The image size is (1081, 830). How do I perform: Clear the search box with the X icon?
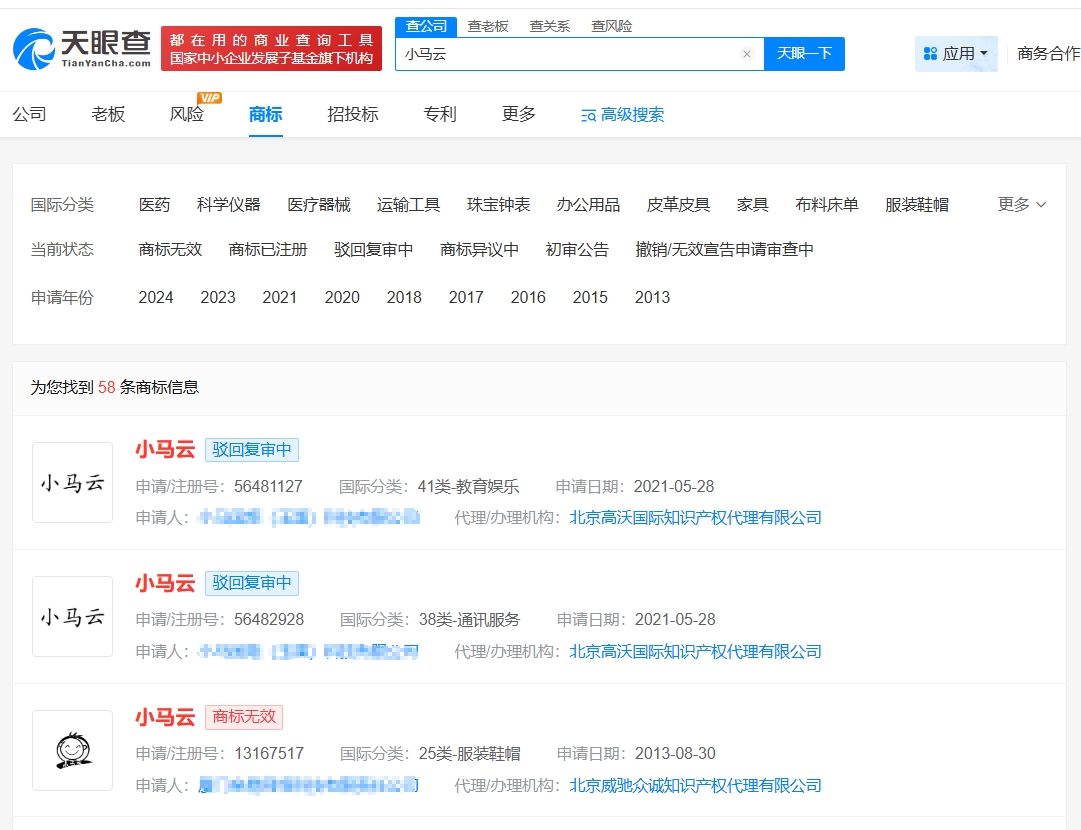pos(747,54)
